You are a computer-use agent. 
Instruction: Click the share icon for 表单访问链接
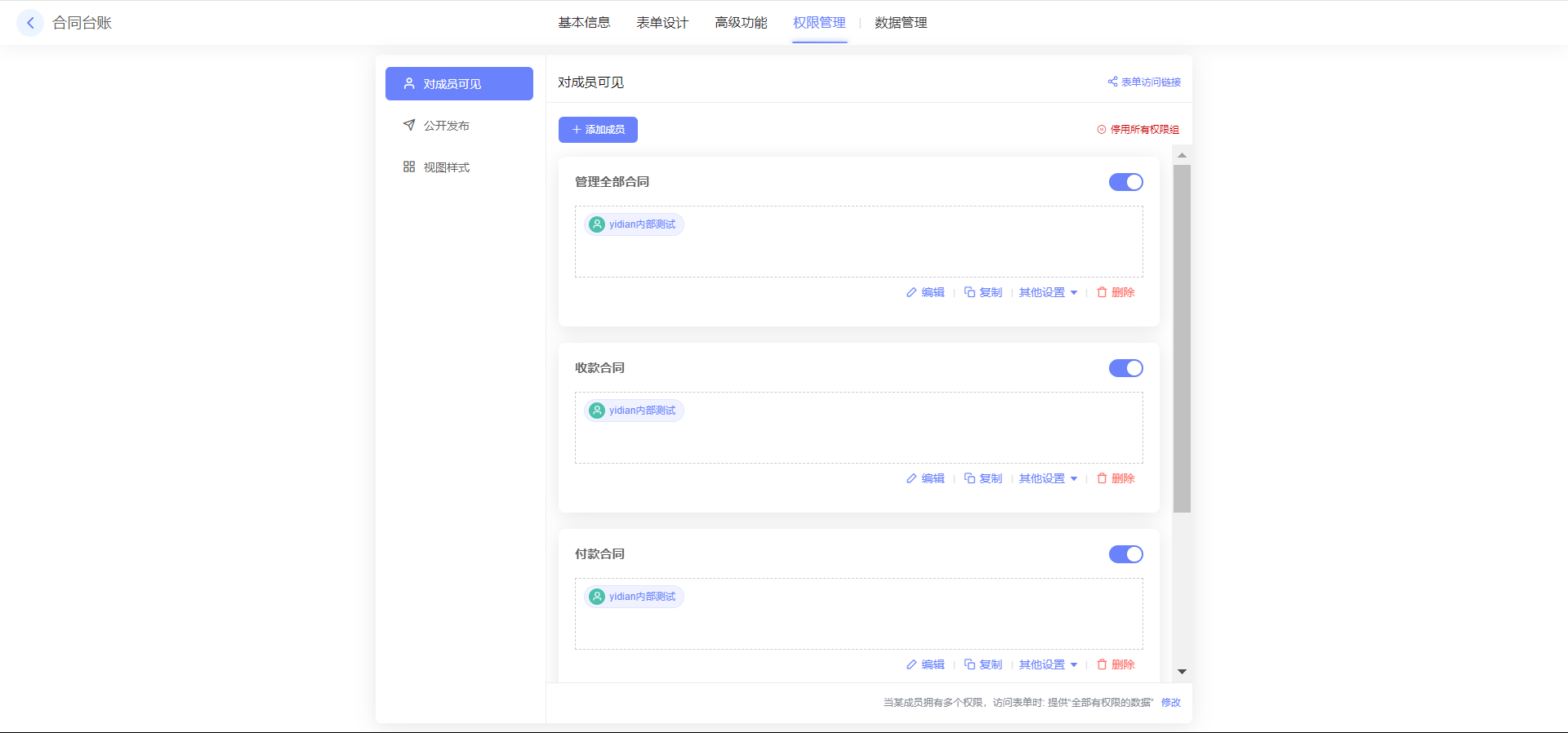(1112, 82)
